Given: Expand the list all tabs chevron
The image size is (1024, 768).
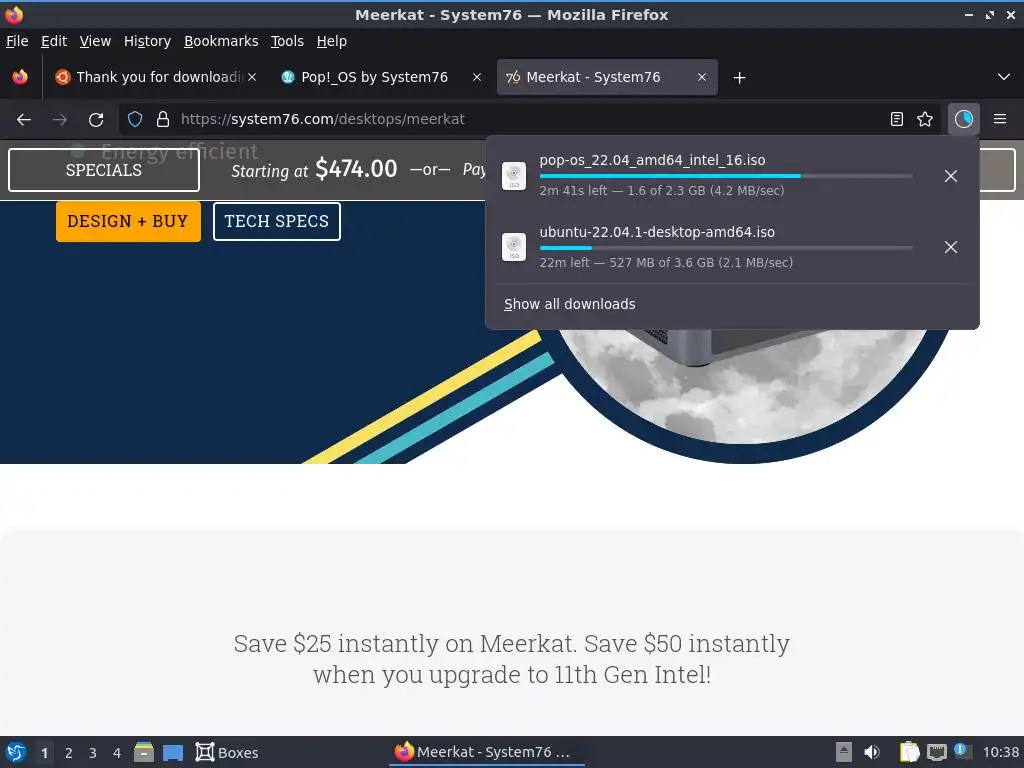Looking at the screenshot, I should (x=1004, y=77).
